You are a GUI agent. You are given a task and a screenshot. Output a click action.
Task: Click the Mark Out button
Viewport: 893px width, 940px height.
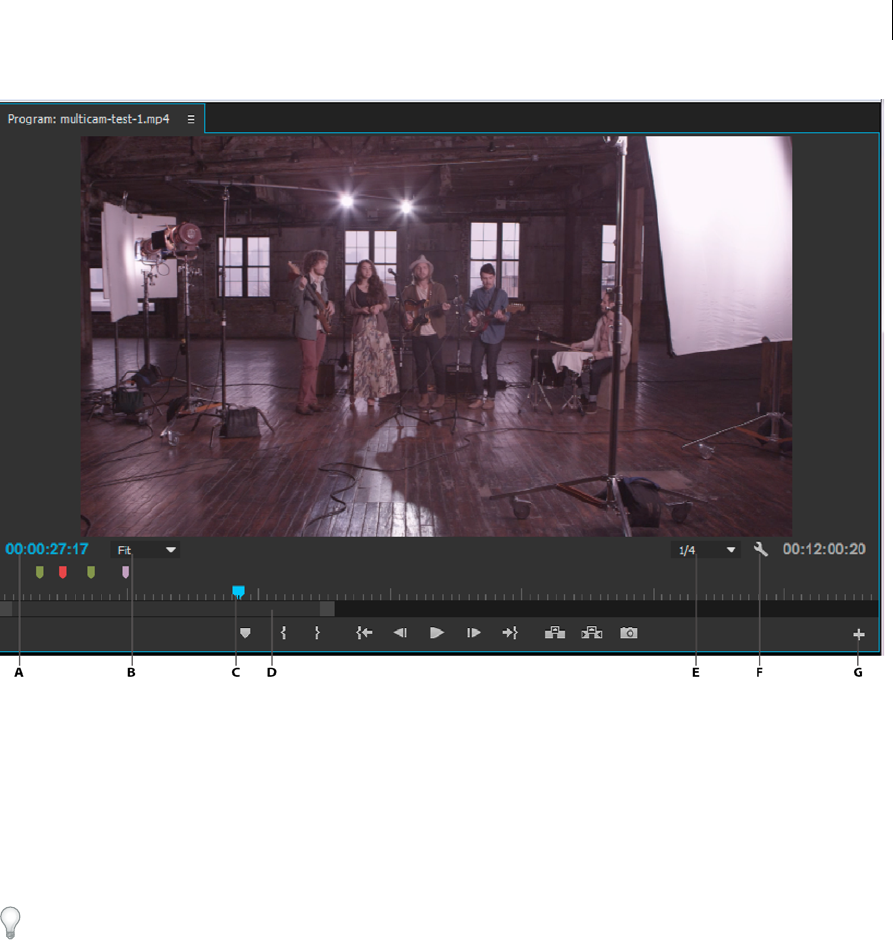point(317,633)
